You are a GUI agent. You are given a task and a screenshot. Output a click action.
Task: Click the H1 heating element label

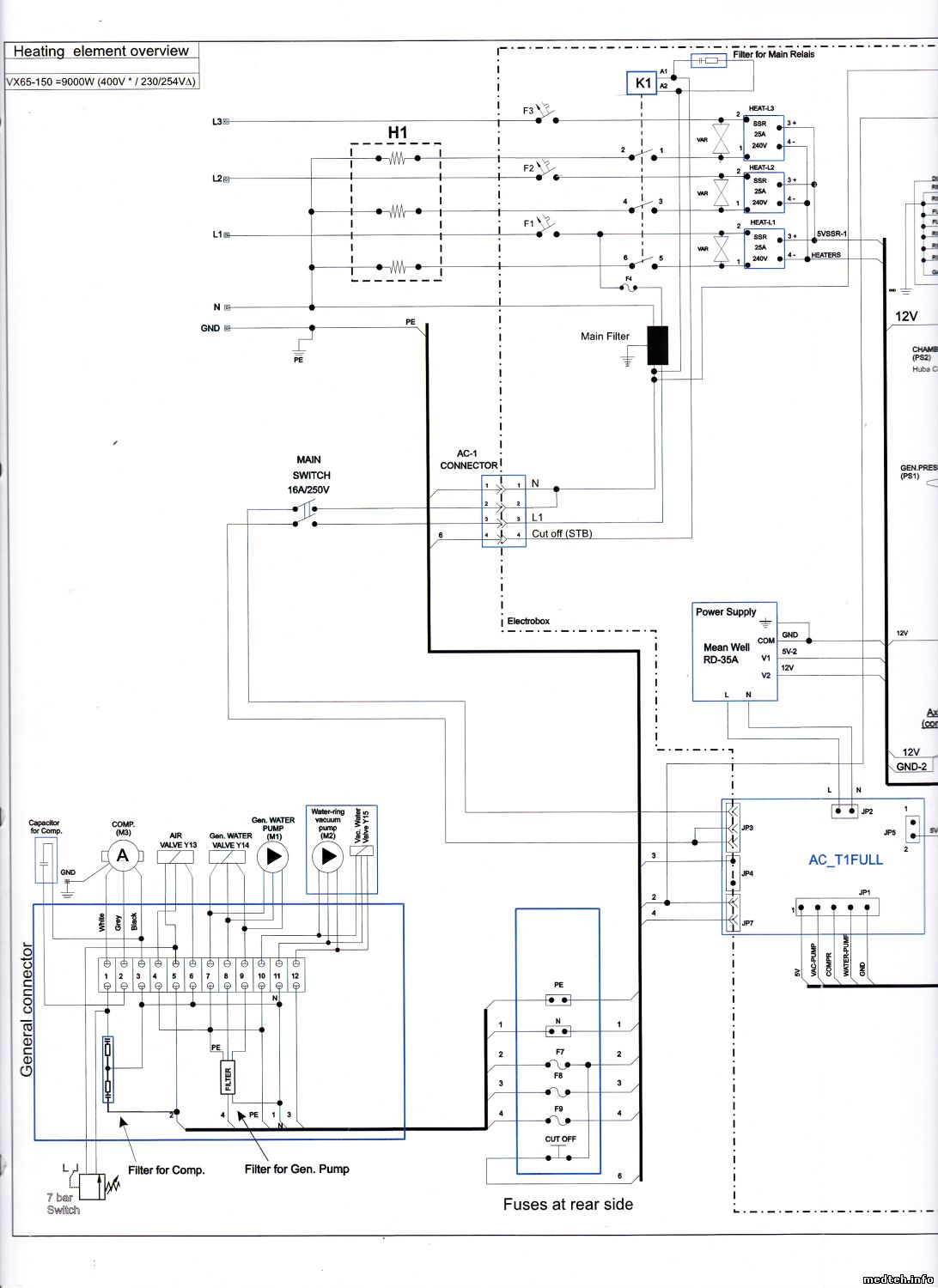(x=397, y=132)
